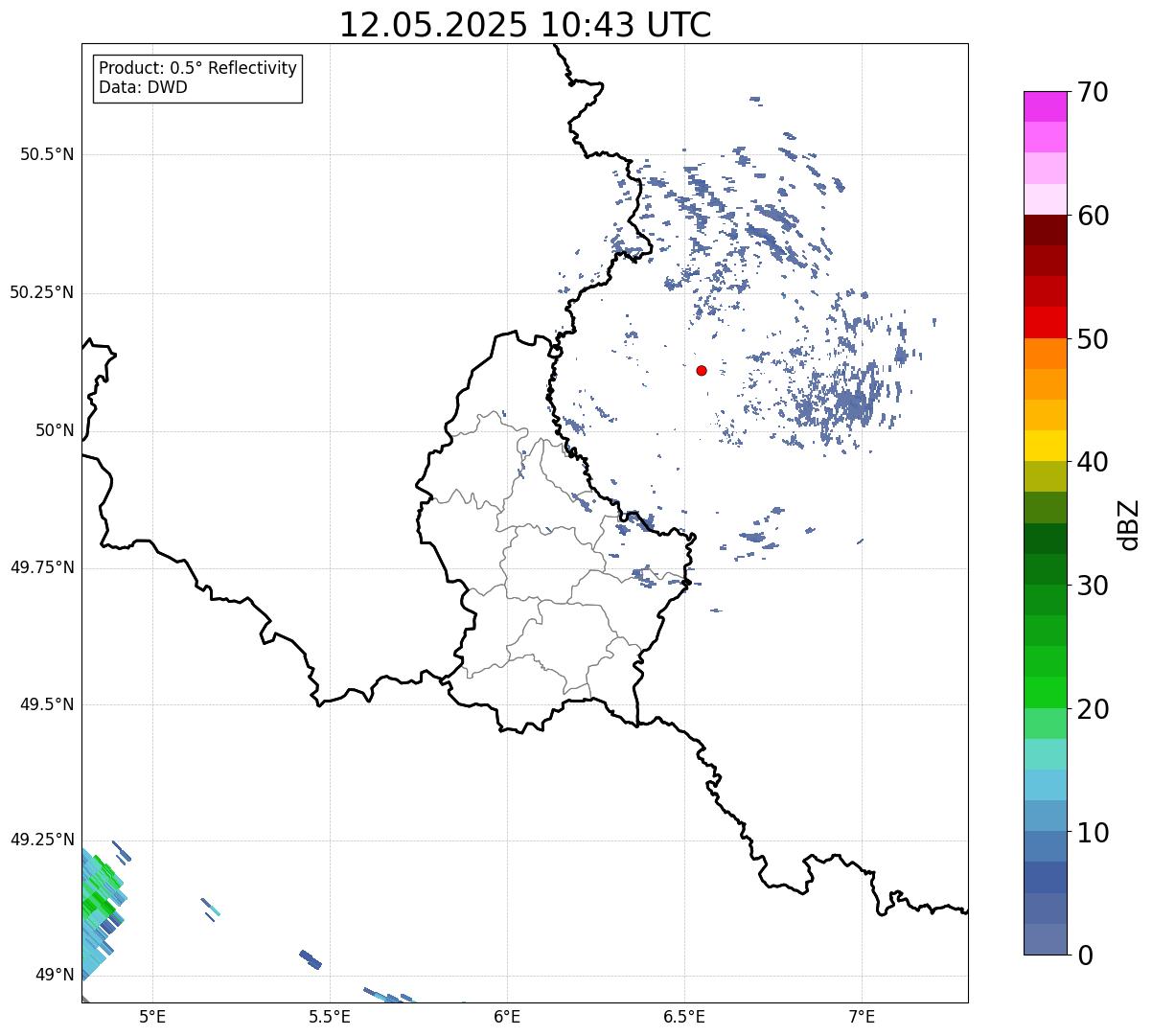Click the dense blue echo cluster east of radar near 7°E

[853, 403]
